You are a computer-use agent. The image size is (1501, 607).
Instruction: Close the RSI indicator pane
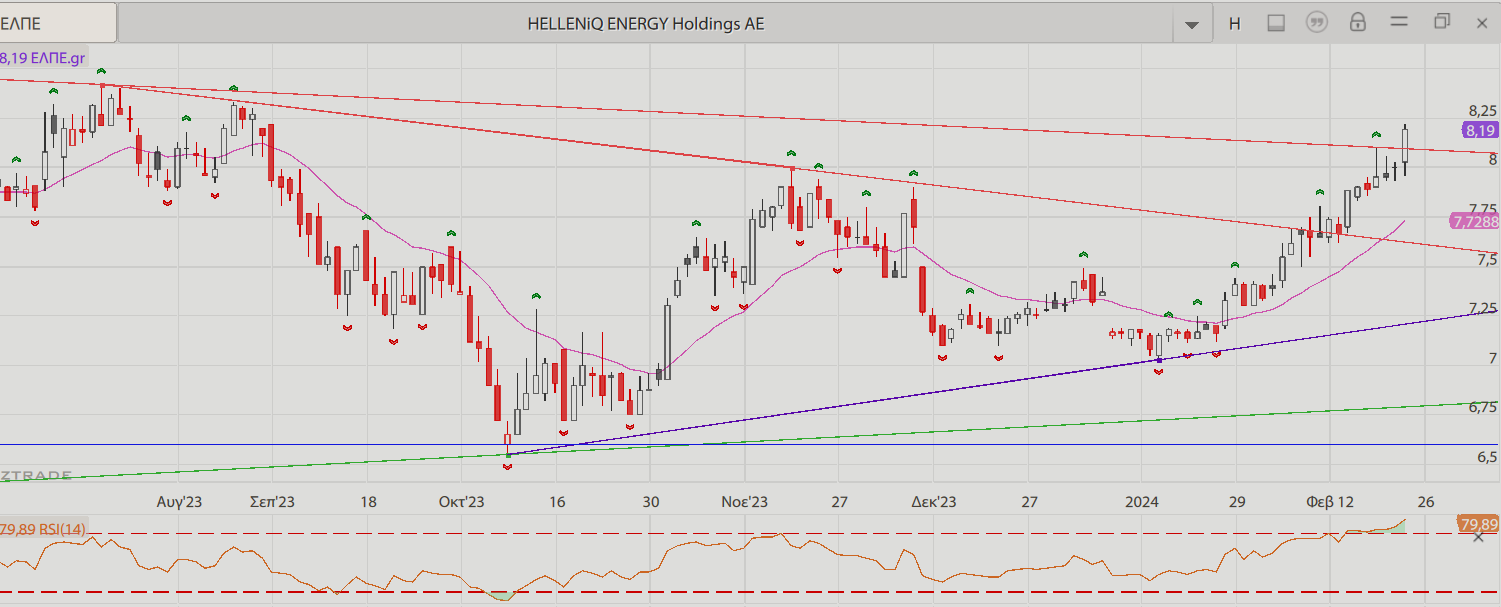[x=1480, y=538]
